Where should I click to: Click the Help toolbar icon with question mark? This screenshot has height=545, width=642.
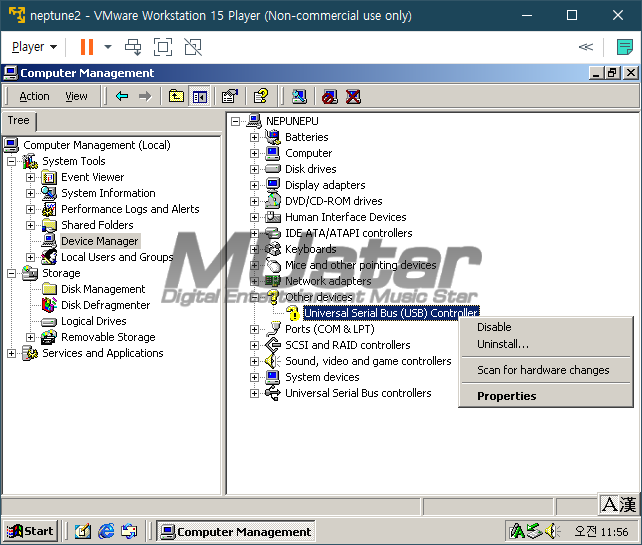pos(261,97)
